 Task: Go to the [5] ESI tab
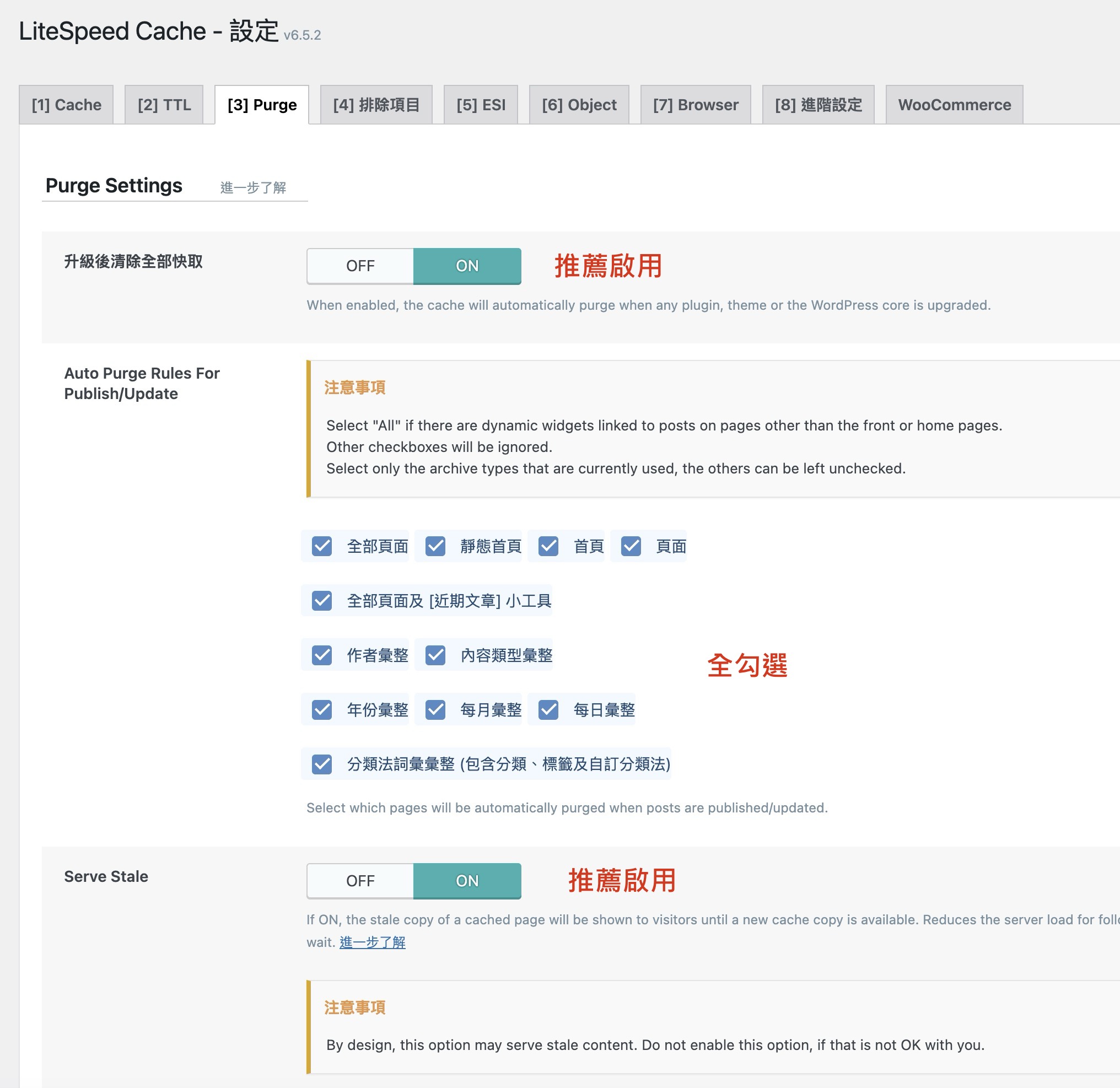click(481, 105)
